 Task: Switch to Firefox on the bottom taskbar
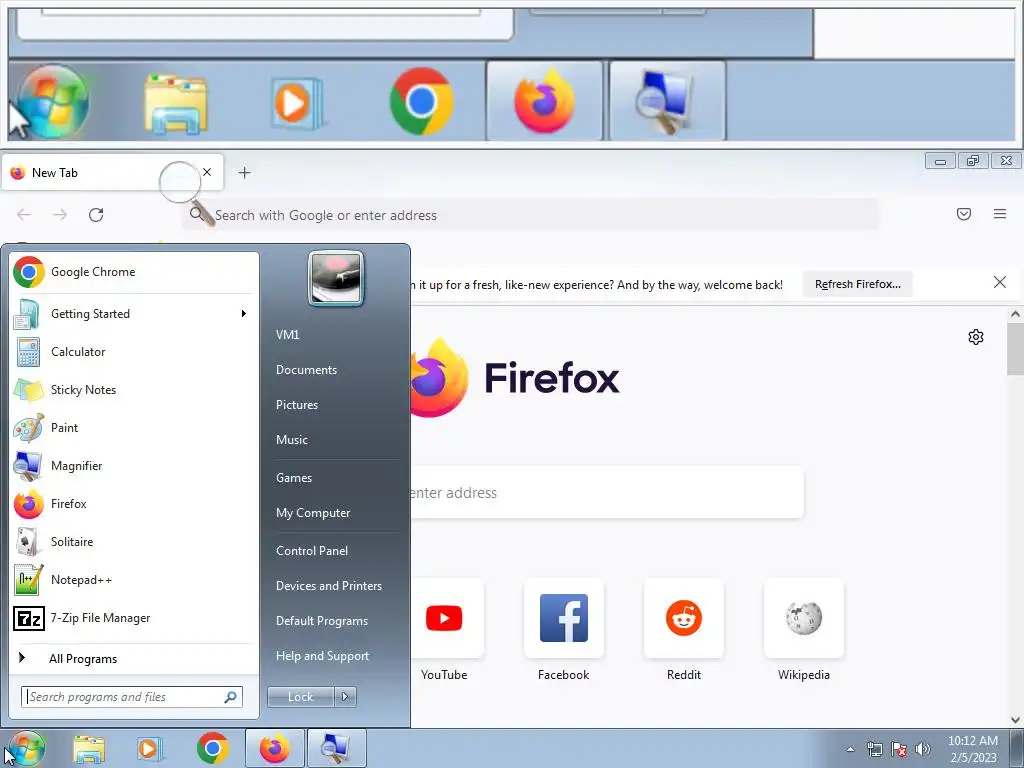click(x=274, y=748)
